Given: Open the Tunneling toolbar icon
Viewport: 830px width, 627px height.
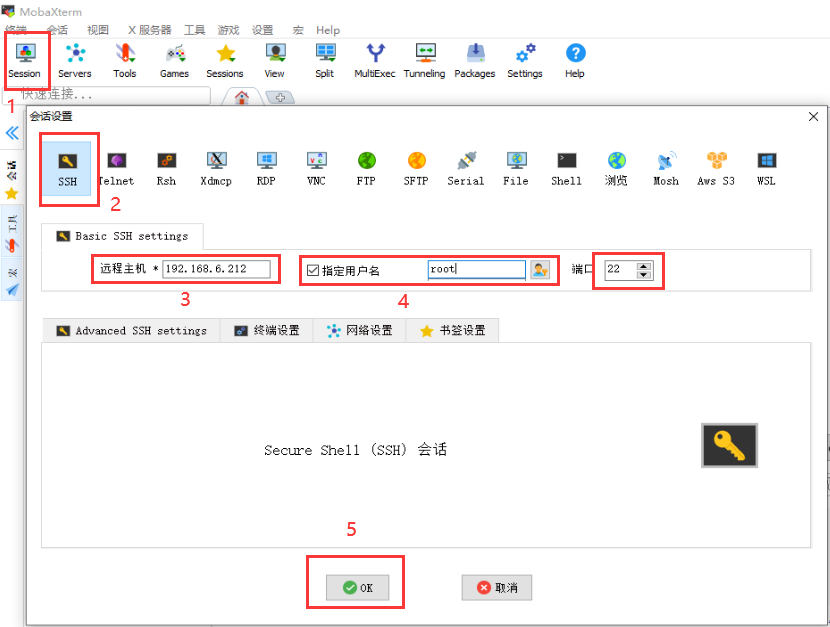Looking at the screenshot, I should pyautogui.click(x=425, y=61).
